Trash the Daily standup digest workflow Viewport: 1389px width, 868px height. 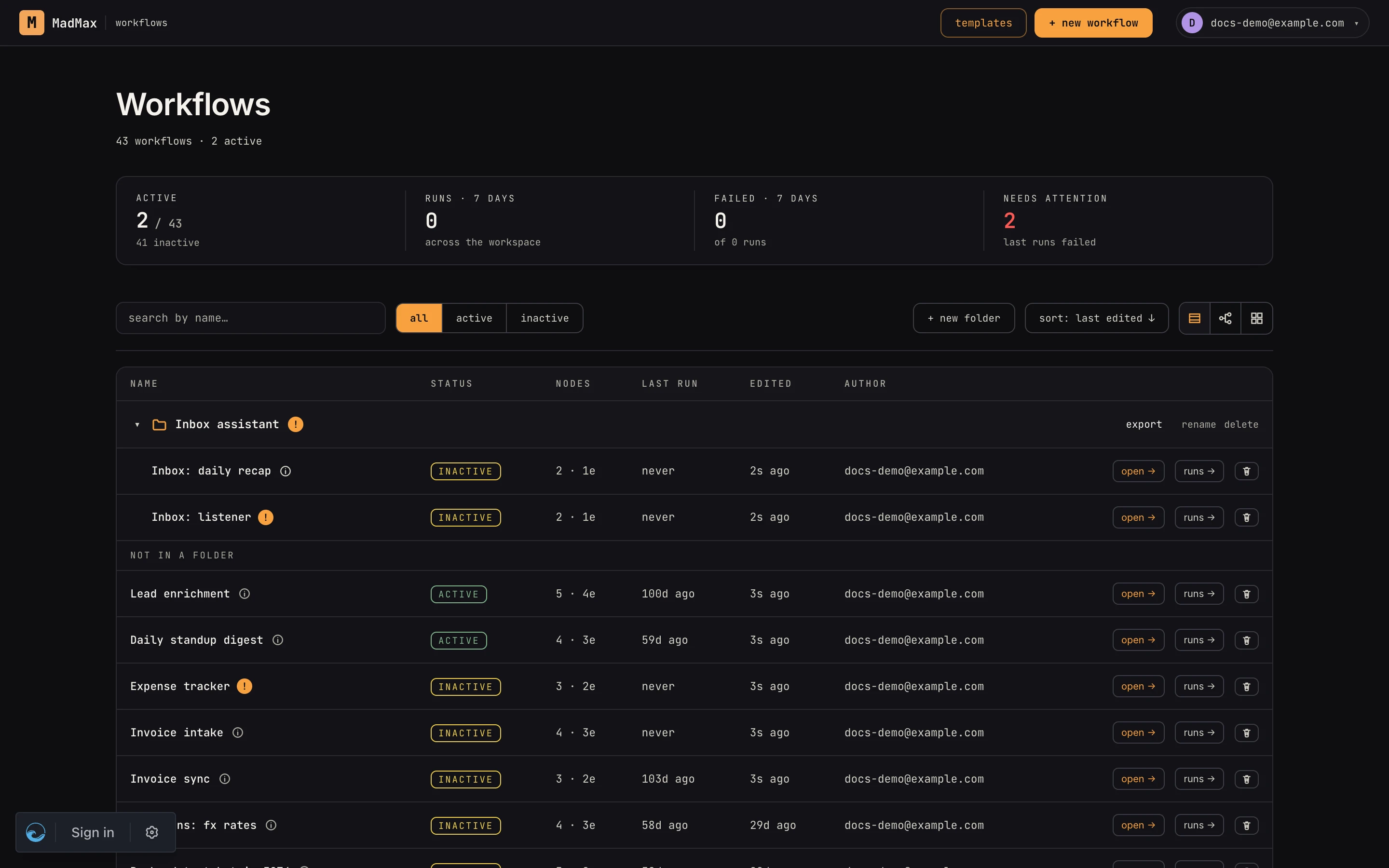coord(1246,640)
